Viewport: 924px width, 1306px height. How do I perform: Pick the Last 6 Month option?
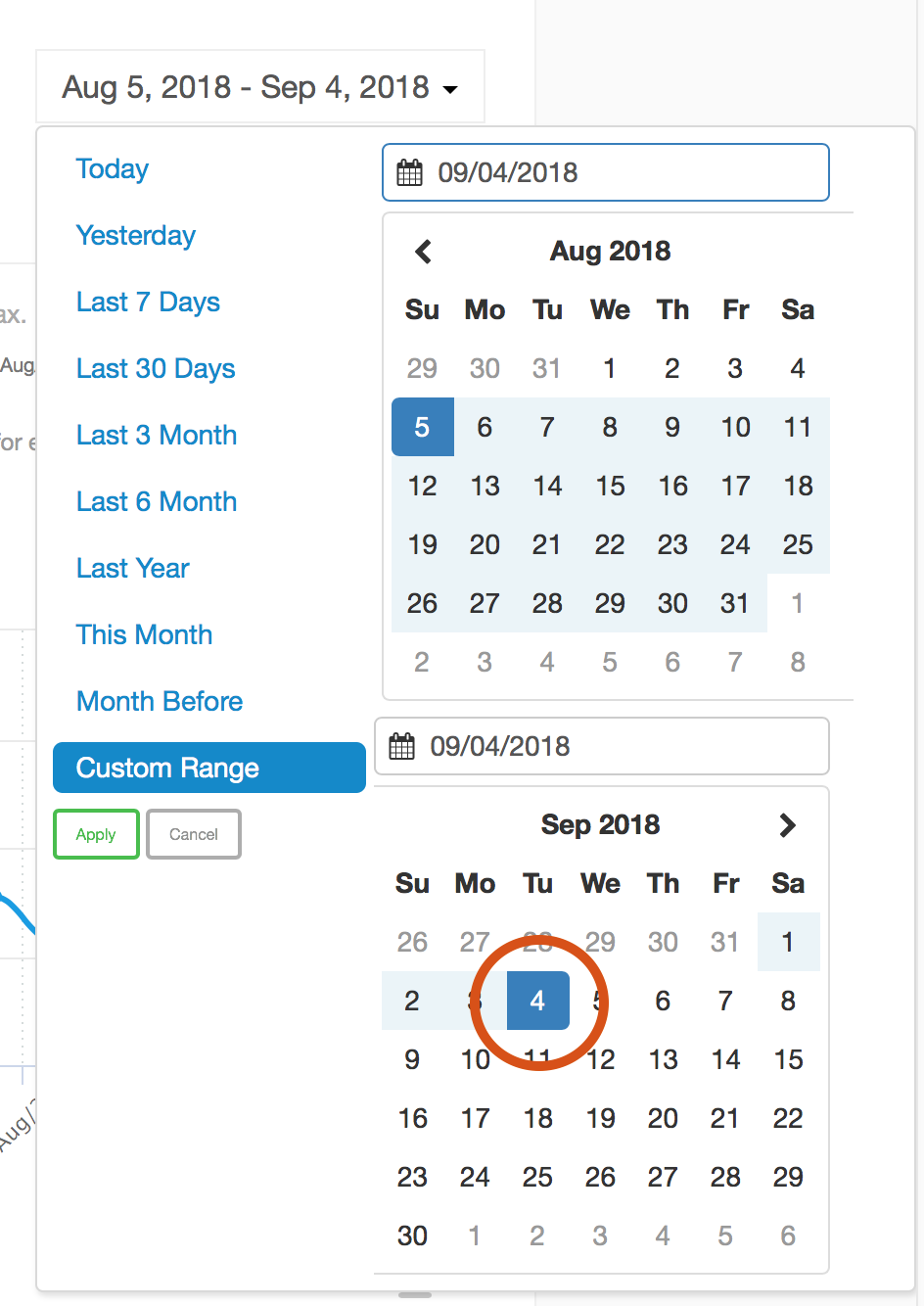pyautogui.click(x=157, y=502)
